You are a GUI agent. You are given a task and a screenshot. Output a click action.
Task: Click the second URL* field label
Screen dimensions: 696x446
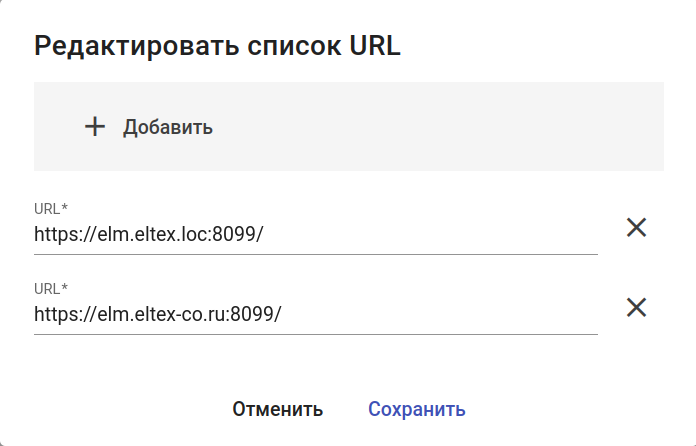click(x=50, y=289)
